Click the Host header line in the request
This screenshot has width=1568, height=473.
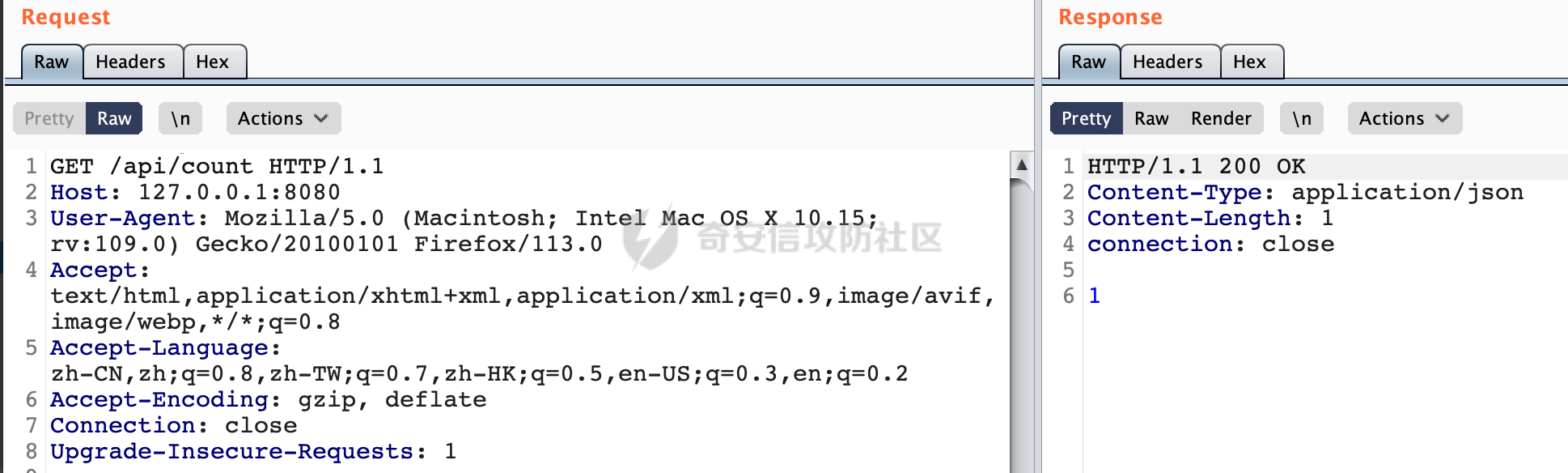[x=195, y=192]
